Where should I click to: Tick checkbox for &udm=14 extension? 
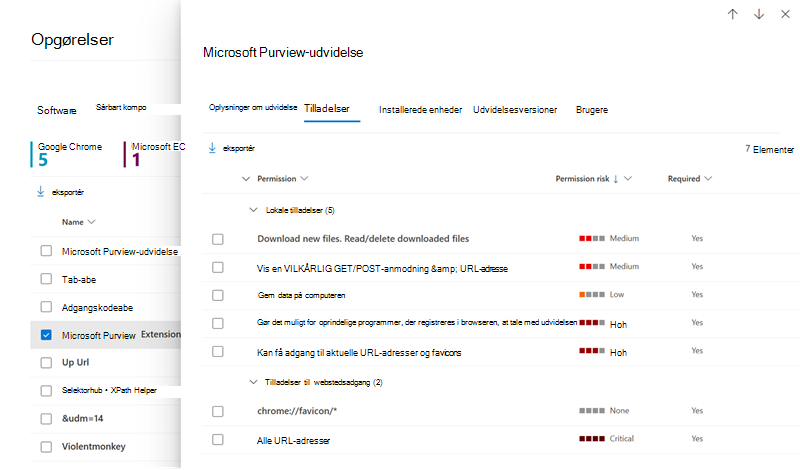(46, 418)
